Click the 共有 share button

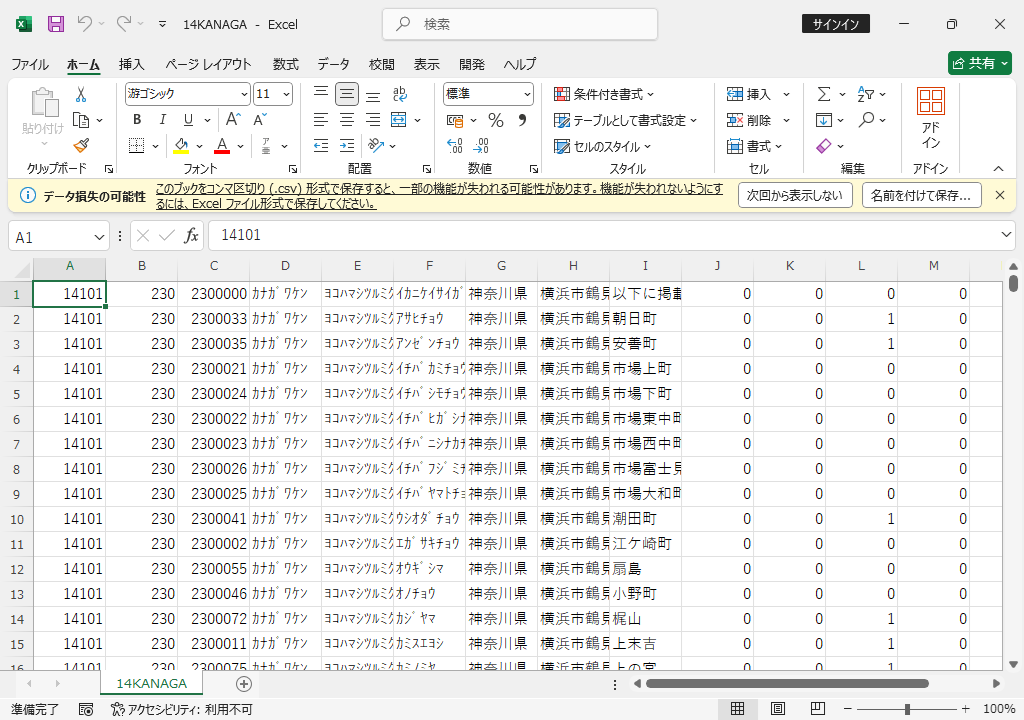click(x=980, y=63)
